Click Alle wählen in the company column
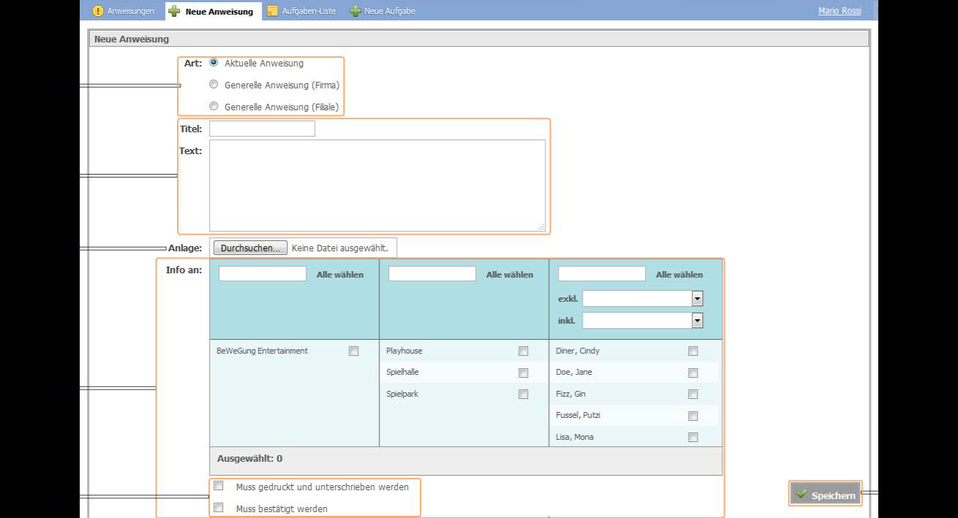The width and height of the screenshot is (958, 518). pos(340,275)
